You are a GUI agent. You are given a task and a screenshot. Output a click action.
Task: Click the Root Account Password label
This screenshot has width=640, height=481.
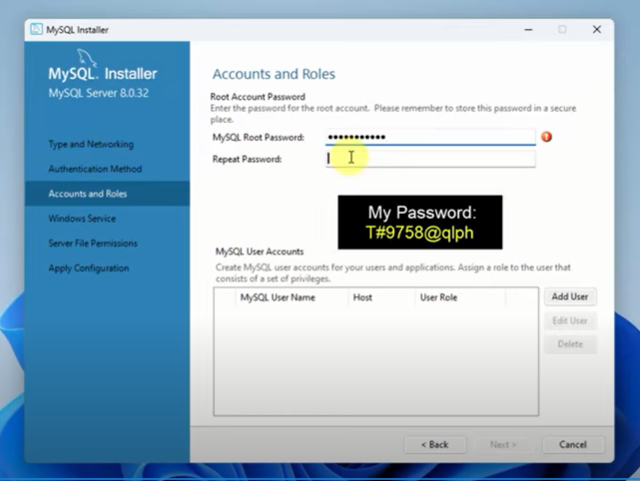258,97
